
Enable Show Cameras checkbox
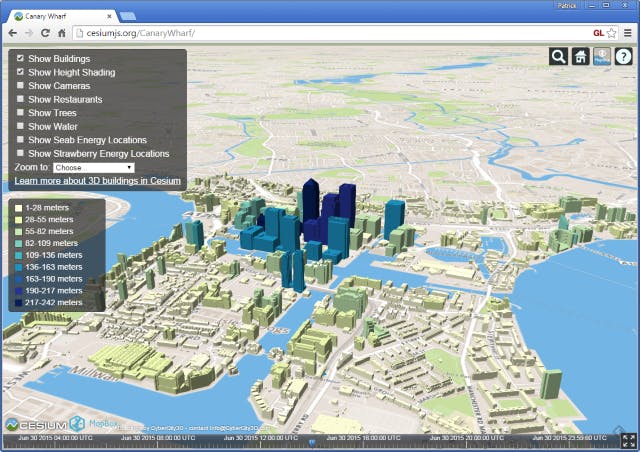[20, 85]
